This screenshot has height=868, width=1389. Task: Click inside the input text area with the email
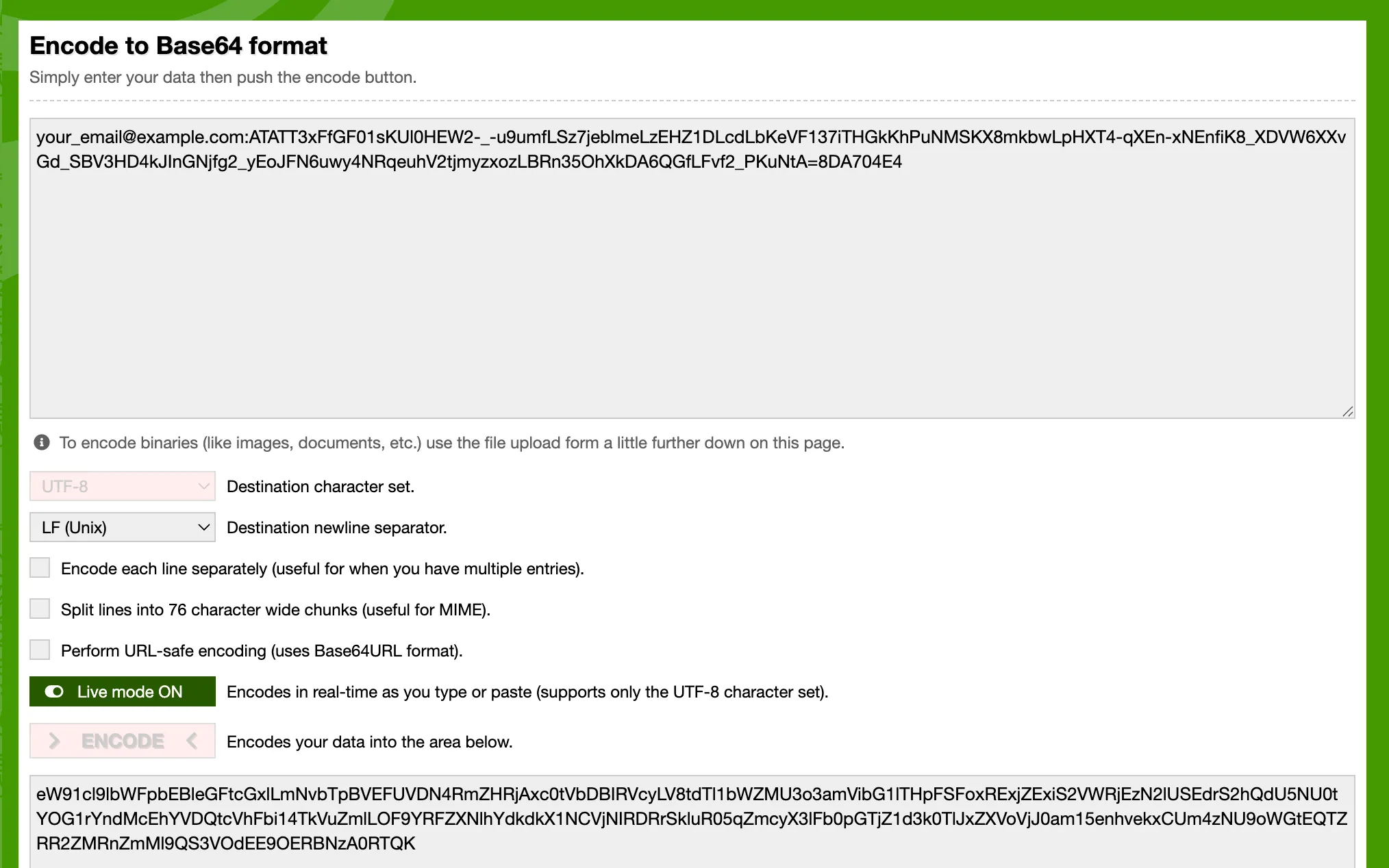[692, 274]
